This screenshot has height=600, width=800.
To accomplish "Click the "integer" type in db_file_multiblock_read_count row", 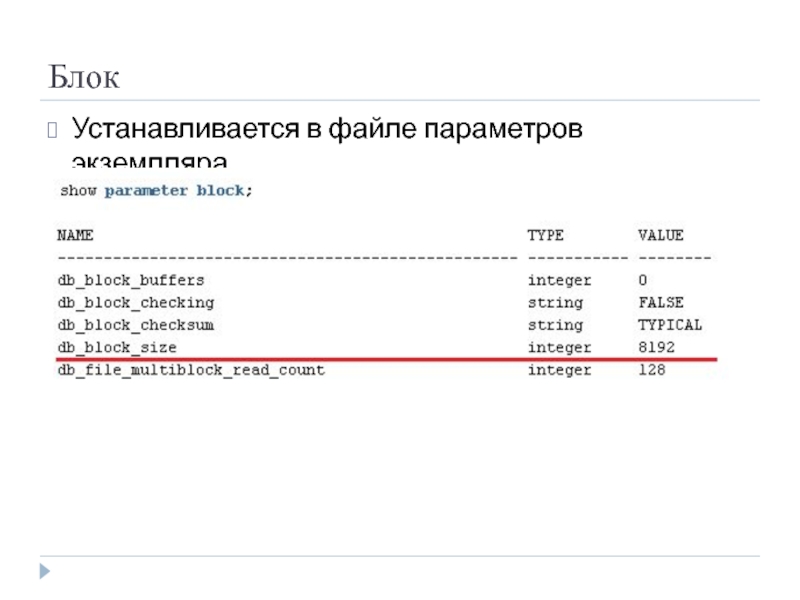I will point(559,370).
